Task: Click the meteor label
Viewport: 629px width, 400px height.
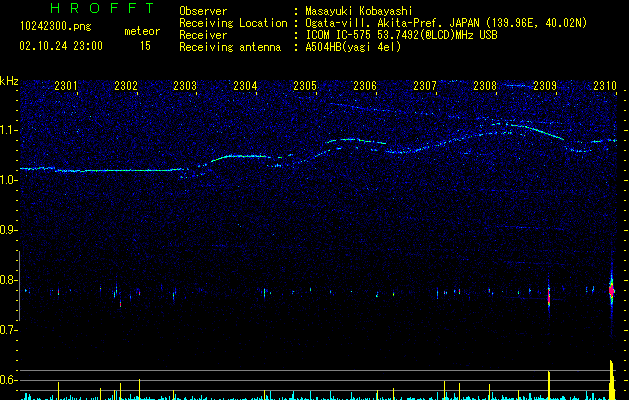Action: 142,31
